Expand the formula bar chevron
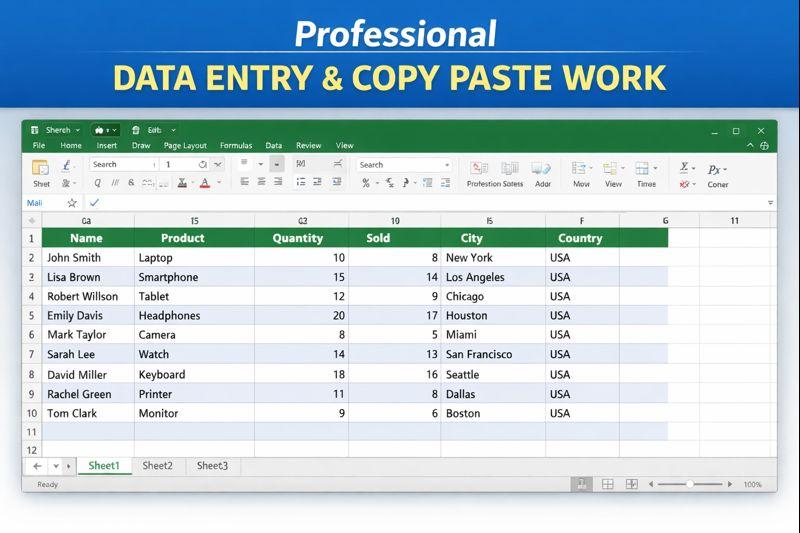The image size is (800, 533). click(770, 203)
